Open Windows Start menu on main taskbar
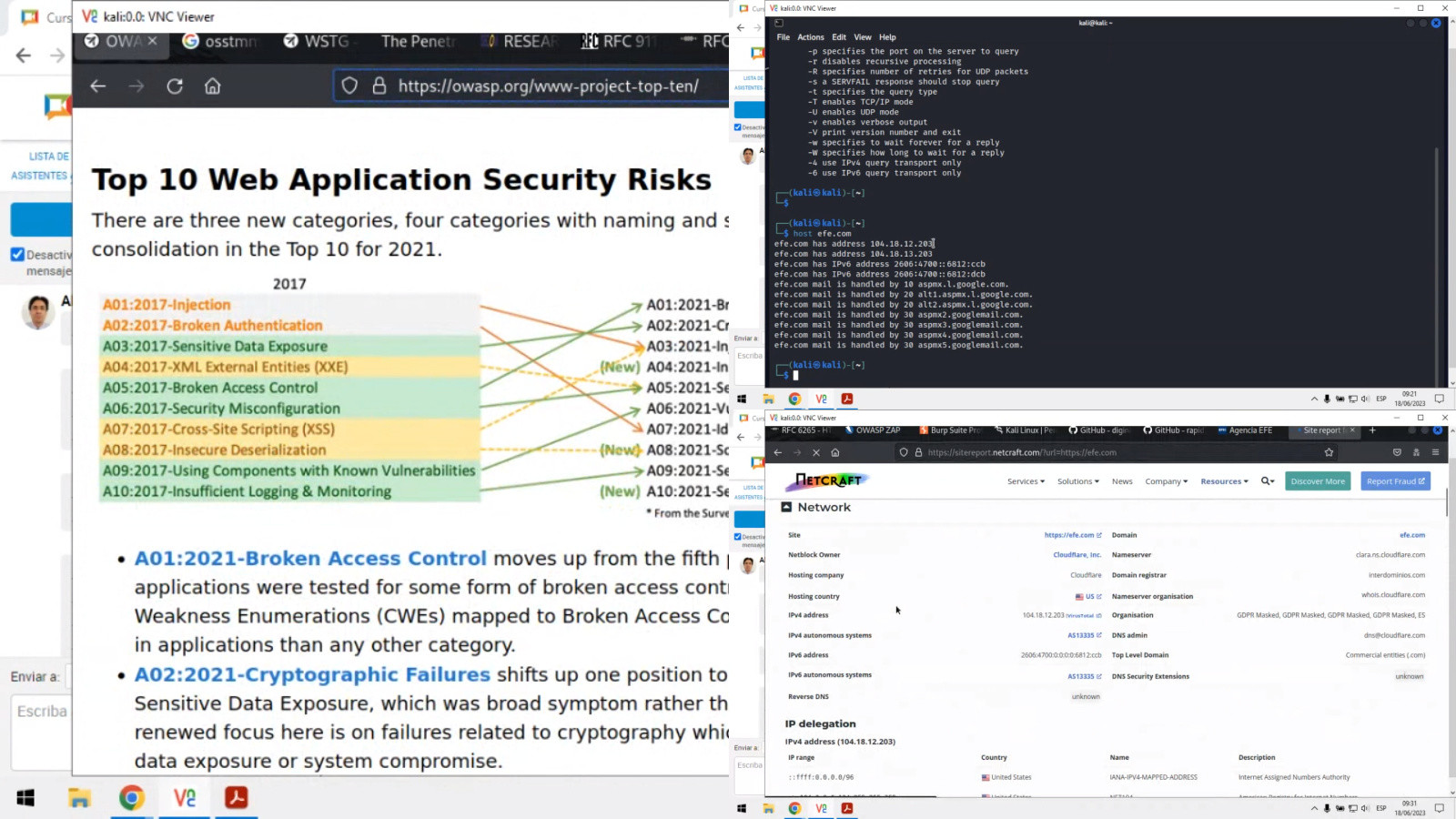Viewport: 1456px width, 819px height. 25,798
